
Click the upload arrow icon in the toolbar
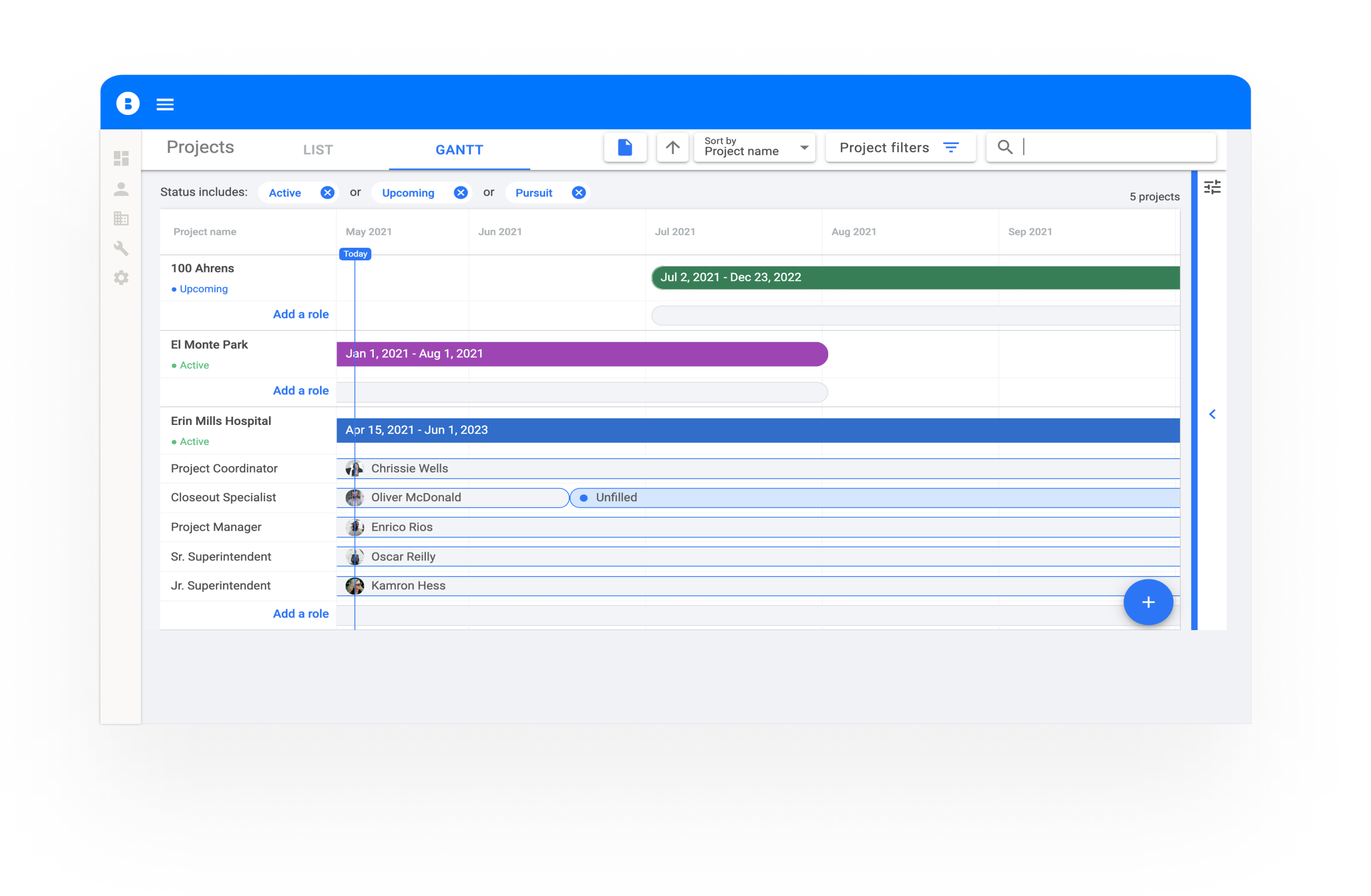click(x=672, y=147)
